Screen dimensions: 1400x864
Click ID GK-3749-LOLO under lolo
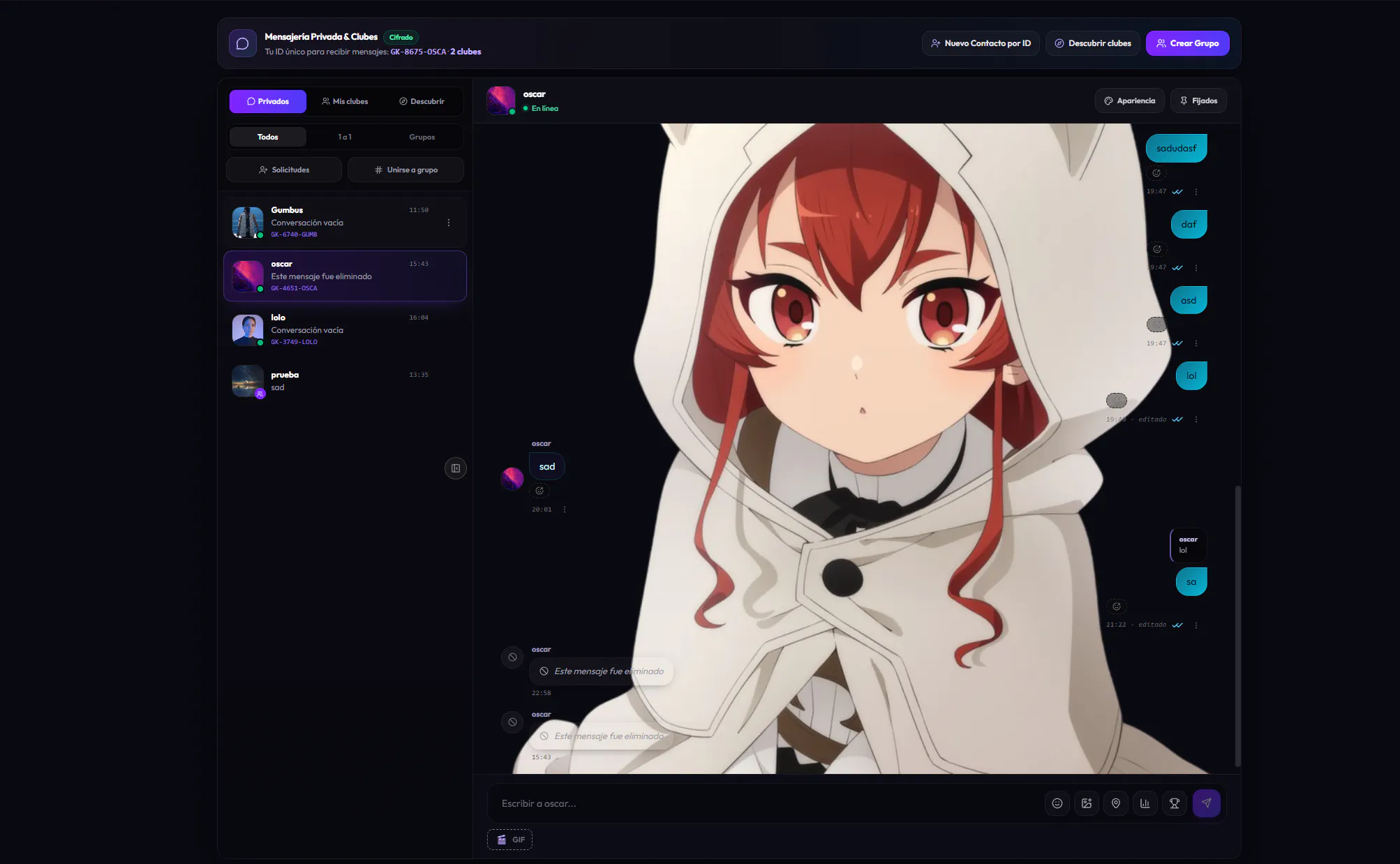tap(294, 342)
